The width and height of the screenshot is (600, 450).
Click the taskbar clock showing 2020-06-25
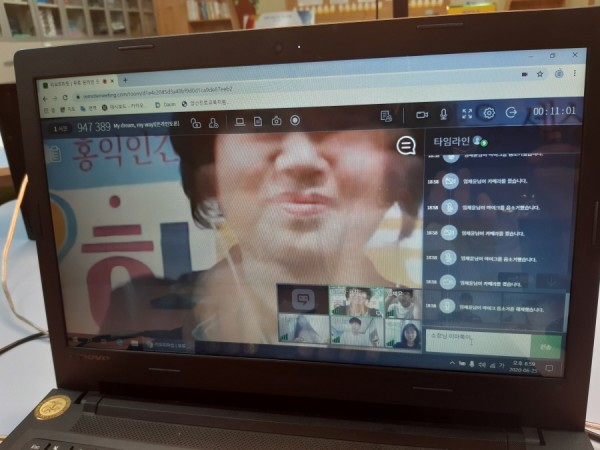pyautogui.click(x=522, y=367)
